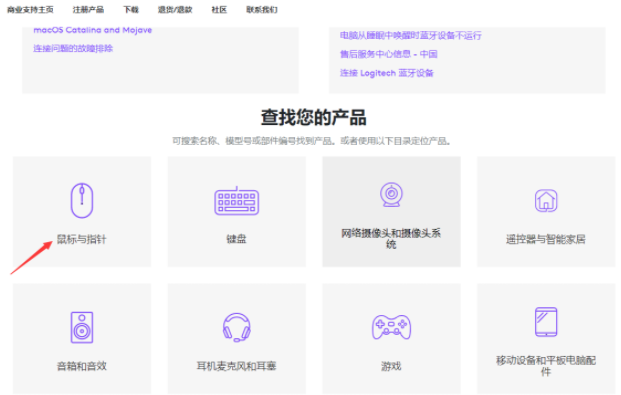Select 网络摄像头和摄像头系统 category label
621x395 pixels.
pos(391,239)
